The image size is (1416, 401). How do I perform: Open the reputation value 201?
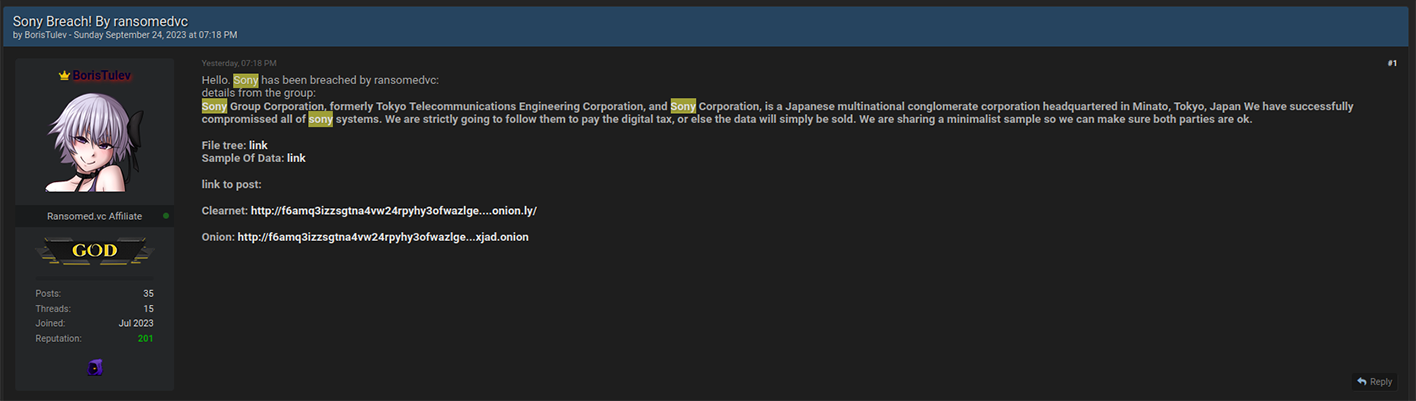(x=145, y=339)
